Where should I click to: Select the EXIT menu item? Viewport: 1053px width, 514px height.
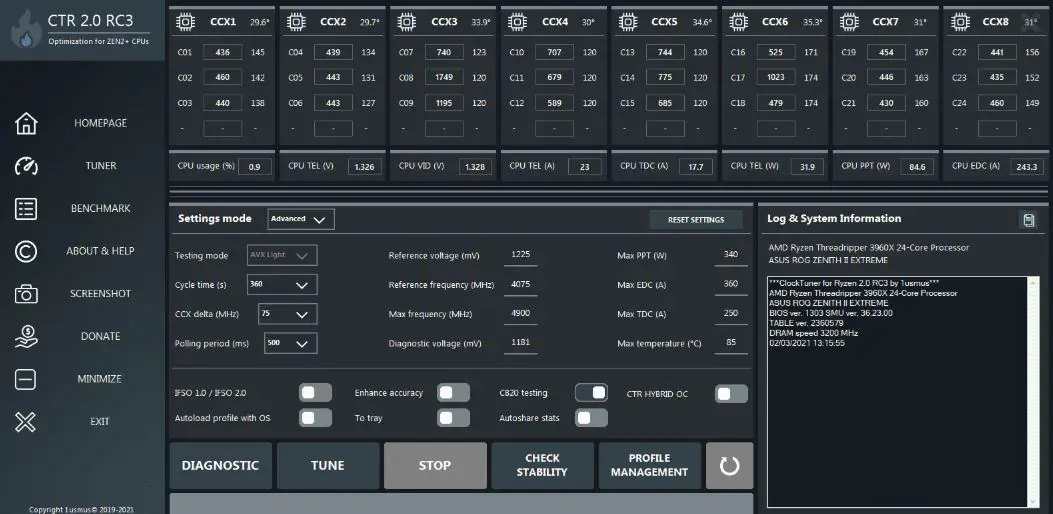[100, 422]
